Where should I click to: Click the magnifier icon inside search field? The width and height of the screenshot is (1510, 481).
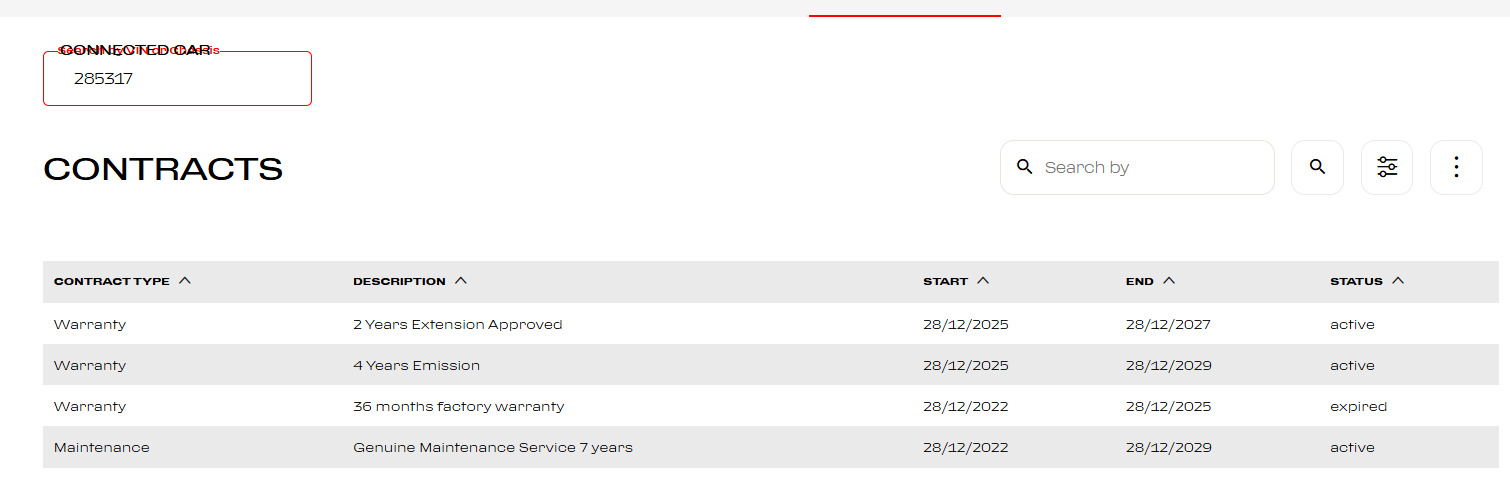pyautogui.click(x=1024, y=167)
